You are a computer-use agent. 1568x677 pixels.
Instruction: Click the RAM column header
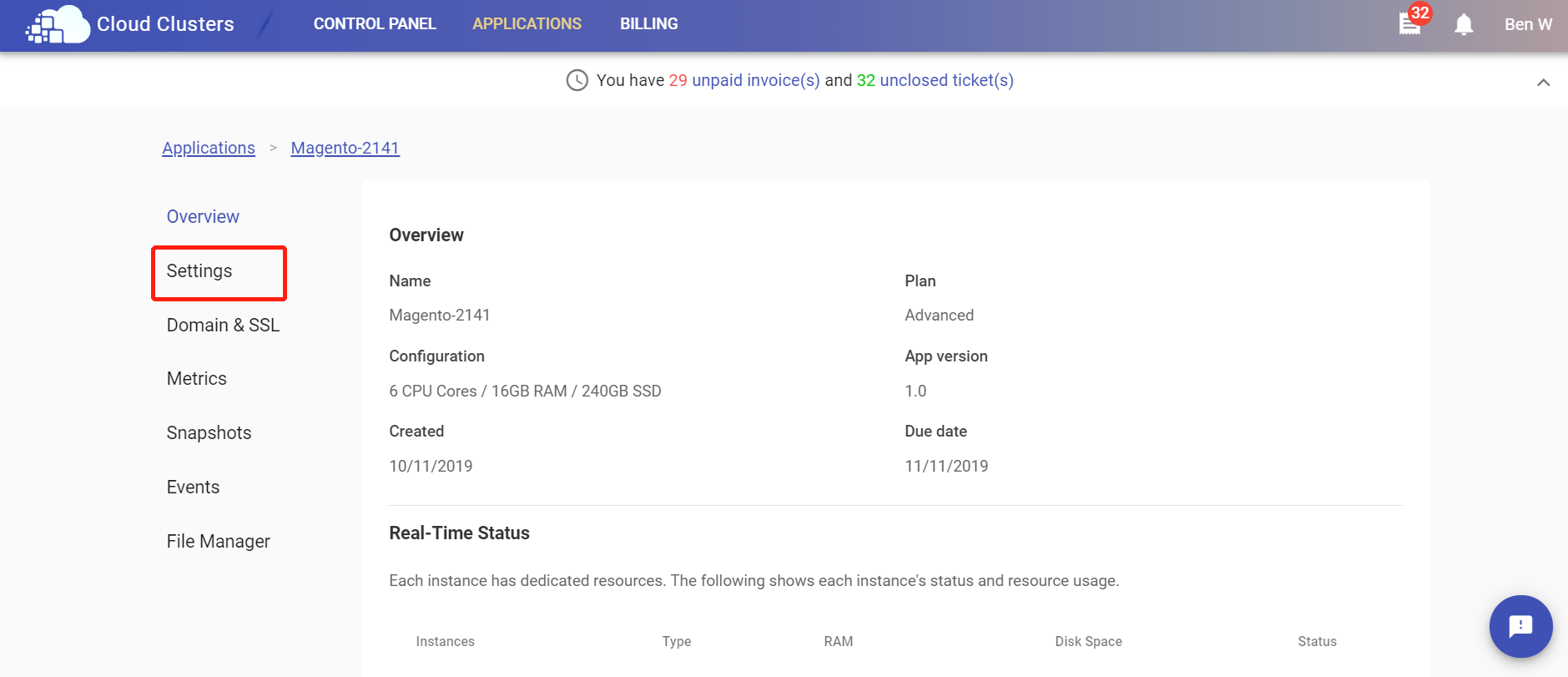(x=838, y=641)
